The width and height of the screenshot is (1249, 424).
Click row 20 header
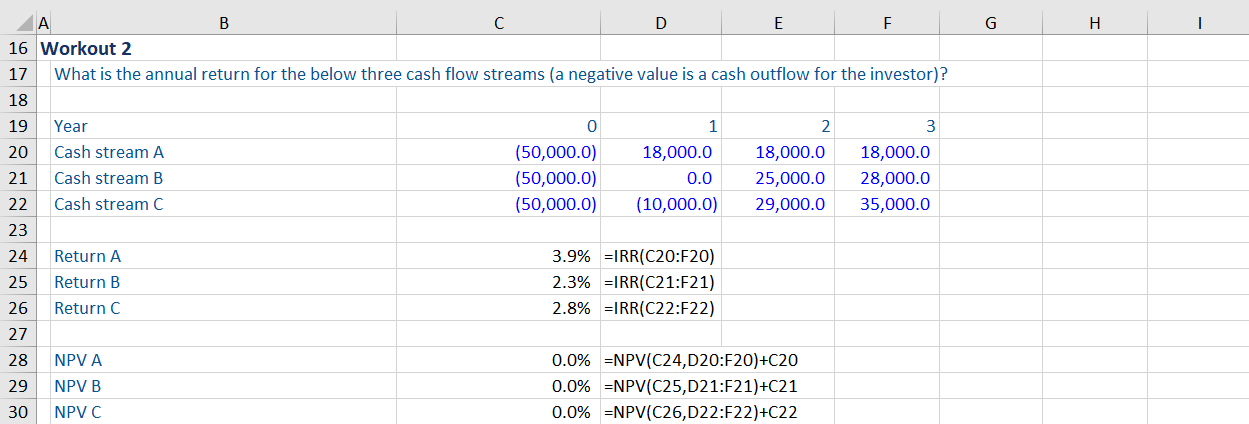tap(17, 152)
